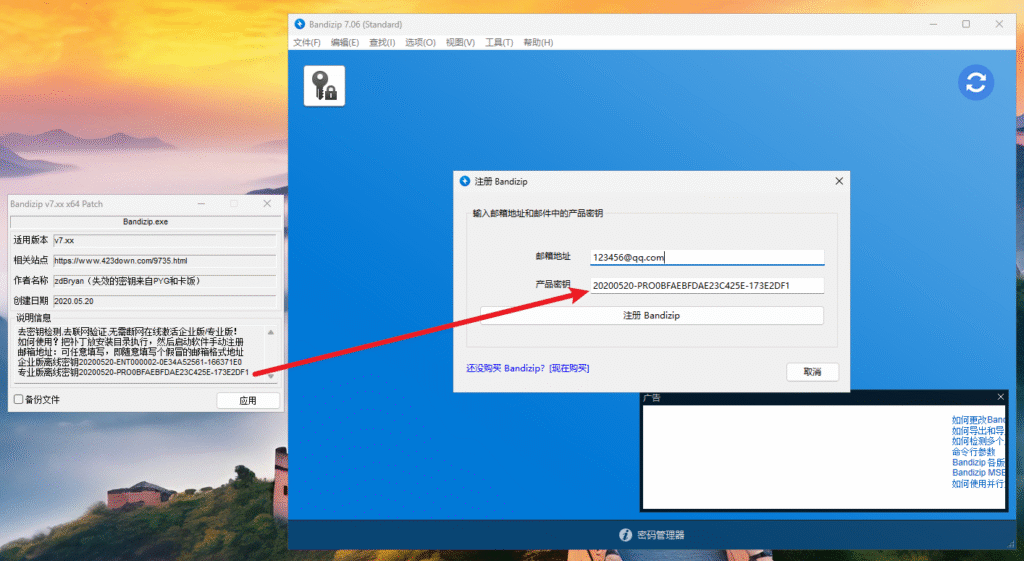Viewport: 1024px width, 561px height.
Task: Click the 产品密钥 product key input field
Action: (707, 285)
